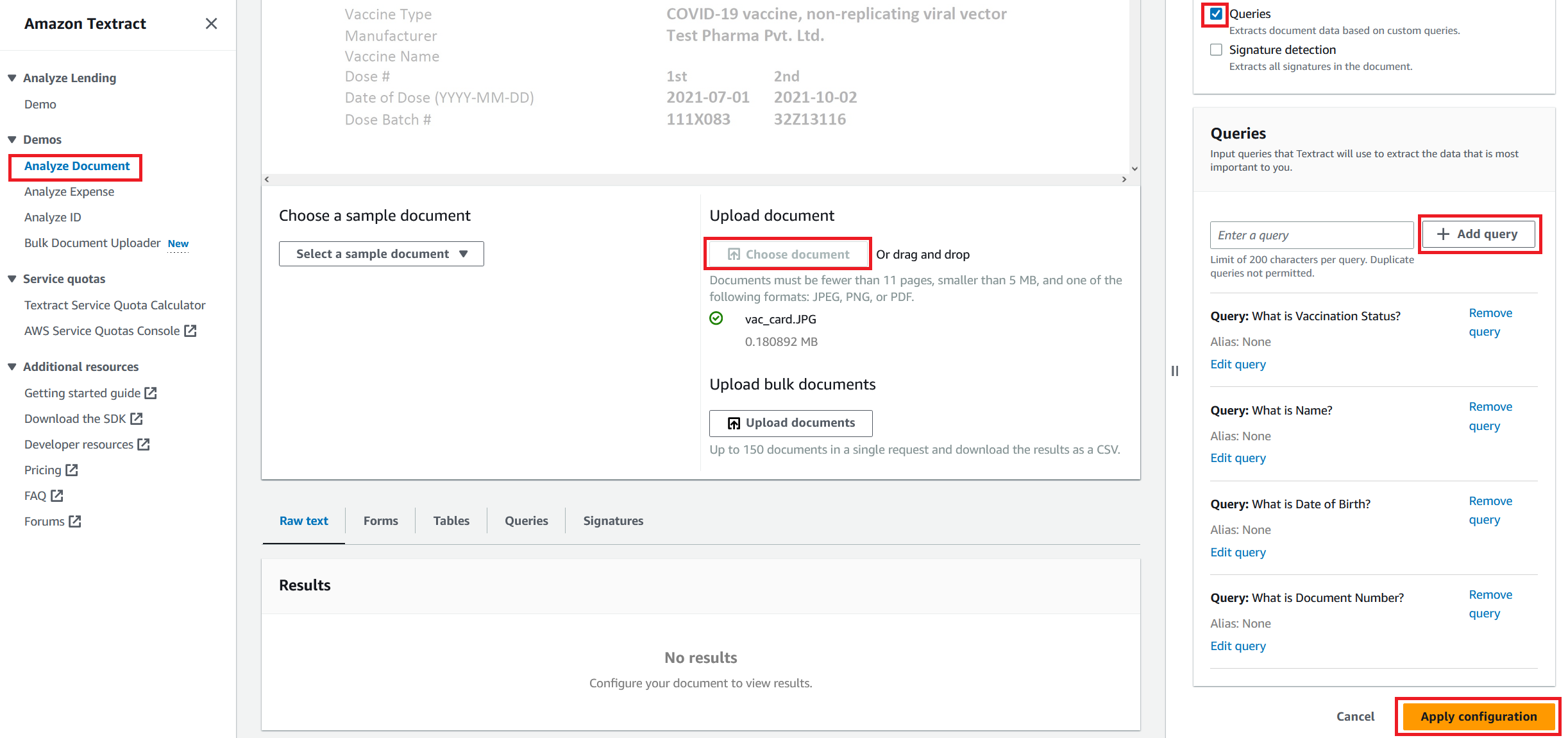Click the Enter a query input field
The width and height of the screenshot is (1568, 738).
(1311, 235)
